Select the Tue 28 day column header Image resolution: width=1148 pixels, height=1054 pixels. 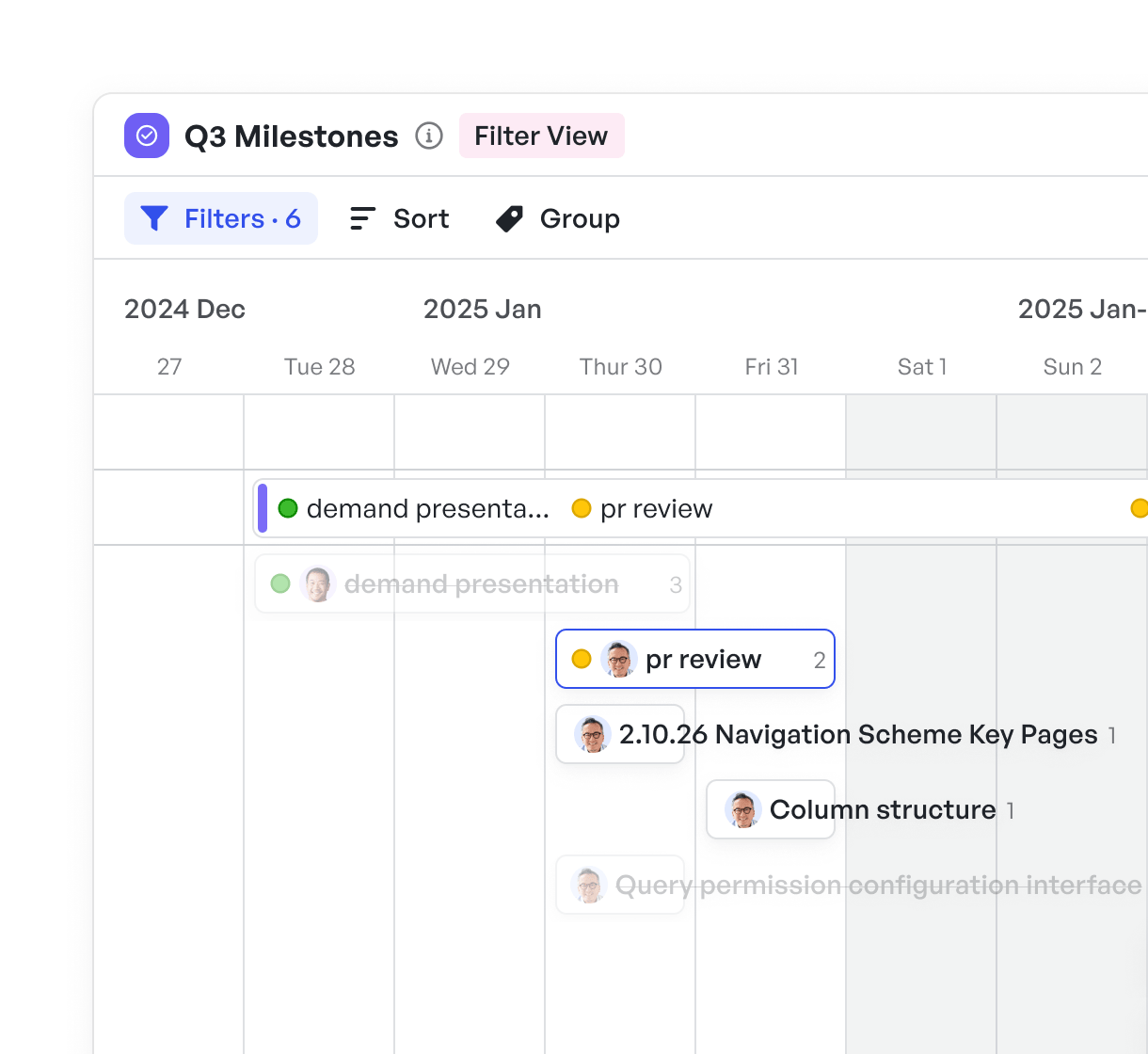320,366
